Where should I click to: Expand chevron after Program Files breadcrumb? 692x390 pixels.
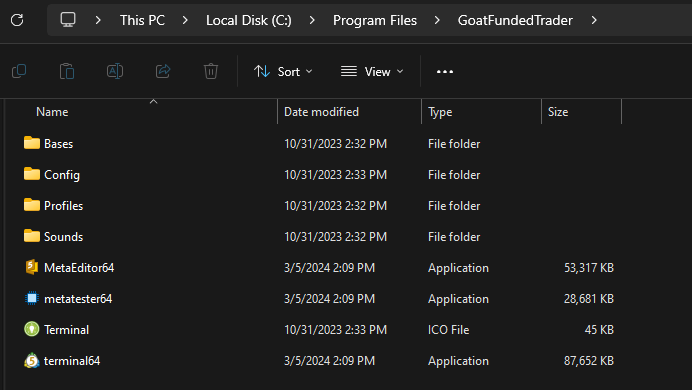[437, 20]
